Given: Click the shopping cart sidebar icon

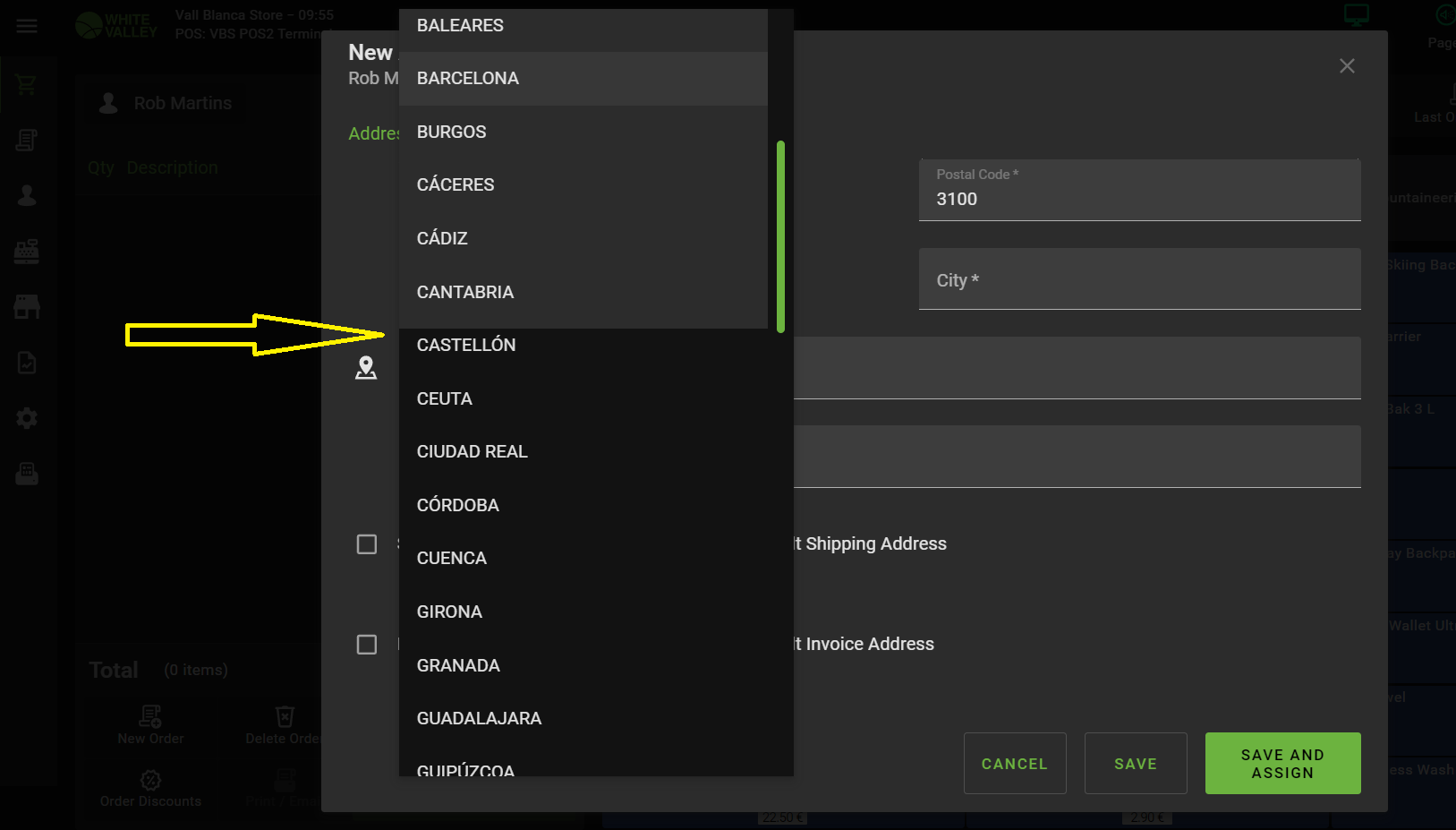Looking at the screenshot, I should 26,85.
